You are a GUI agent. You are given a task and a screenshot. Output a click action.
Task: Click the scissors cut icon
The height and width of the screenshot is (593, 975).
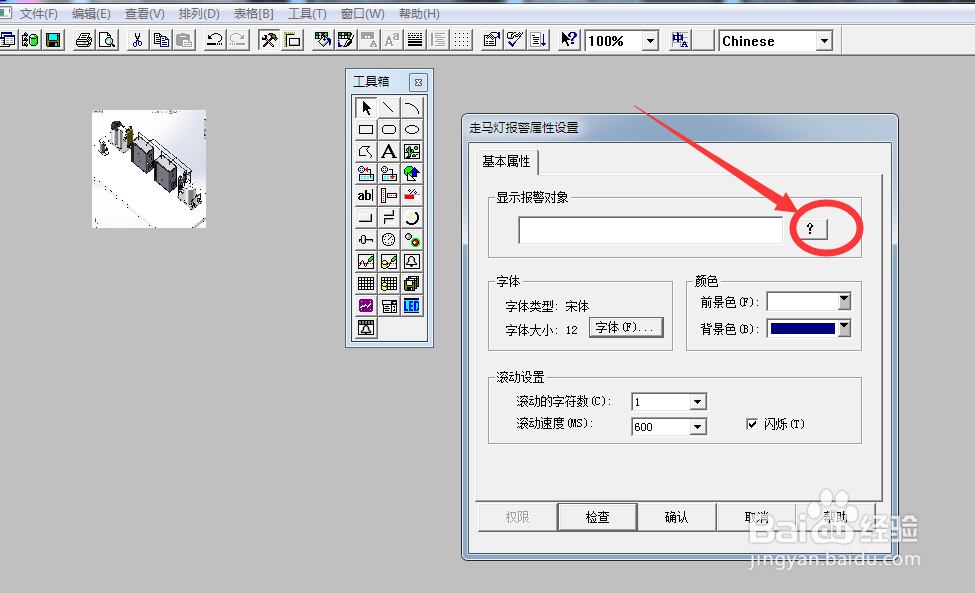click(137, 40)
